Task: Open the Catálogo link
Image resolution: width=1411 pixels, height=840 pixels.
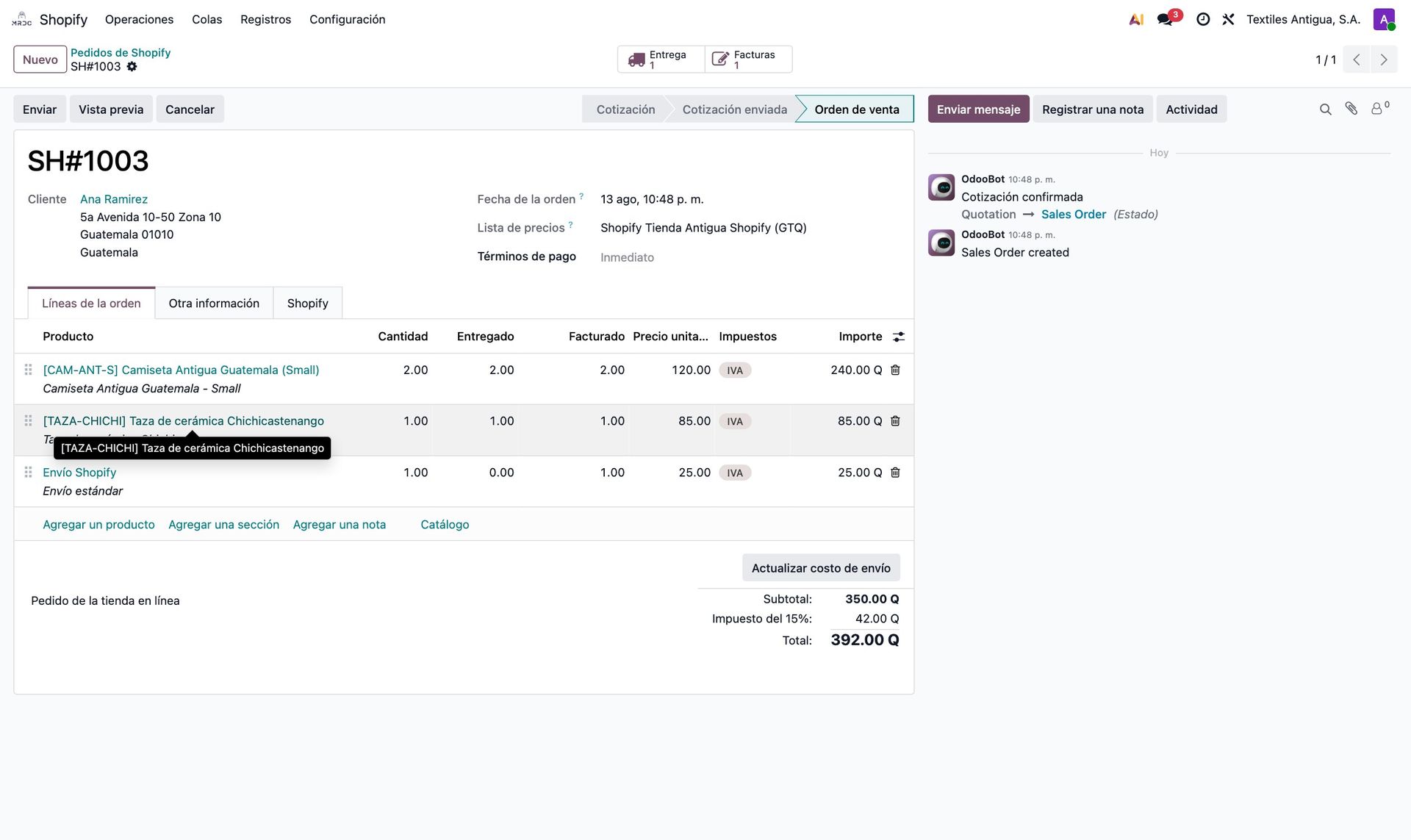Action: click(445, 525)
